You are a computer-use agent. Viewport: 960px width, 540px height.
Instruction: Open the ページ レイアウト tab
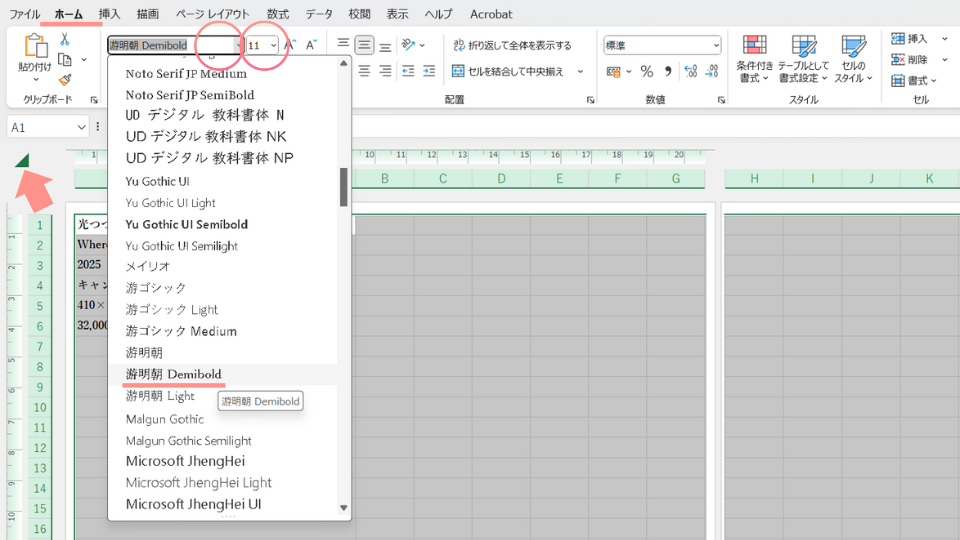[212, 14]
